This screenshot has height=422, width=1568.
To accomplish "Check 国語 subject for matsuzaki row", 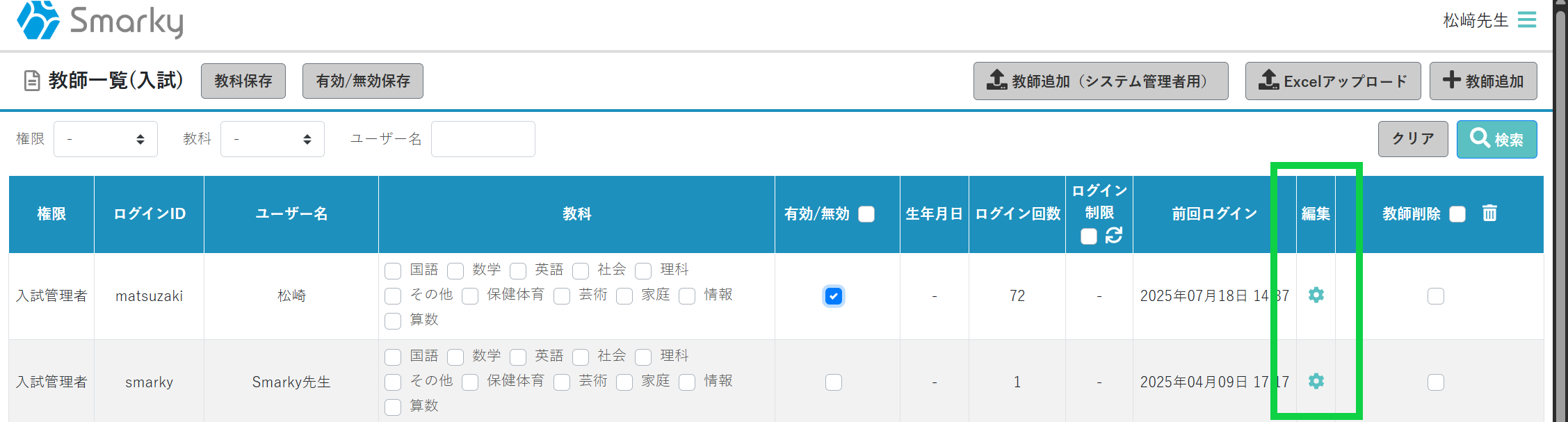I will pyautogui.click(x=393, y=270).
